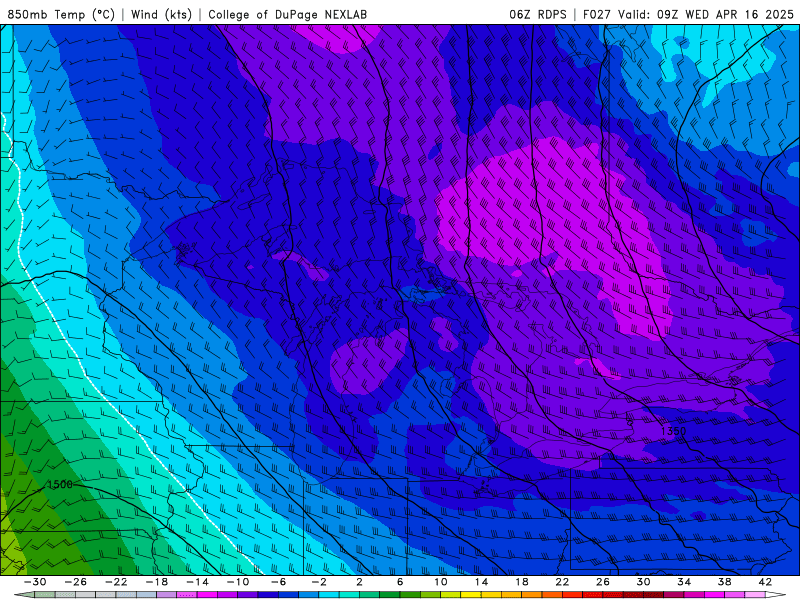The image size is (800, 600).
Task: Click the 2 color scale label
Action: pyautogui.click(x=359, y=582)
